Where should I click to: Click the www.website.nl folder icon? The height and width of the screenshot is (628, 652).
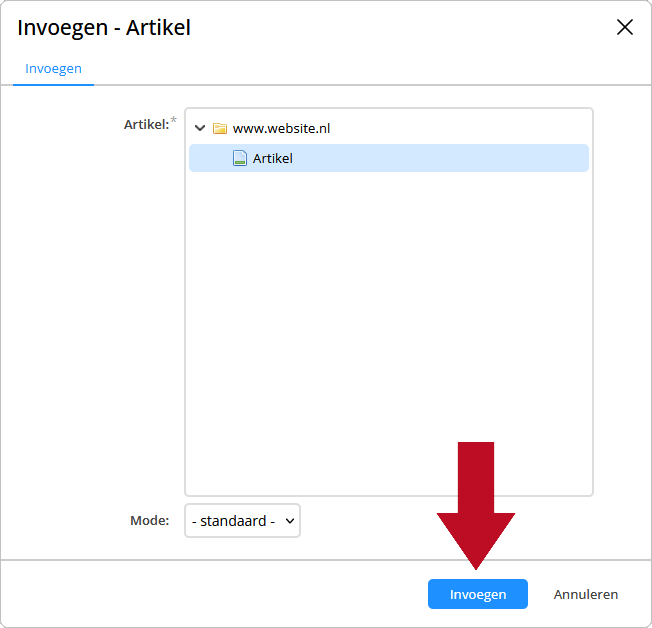(220, 128)
